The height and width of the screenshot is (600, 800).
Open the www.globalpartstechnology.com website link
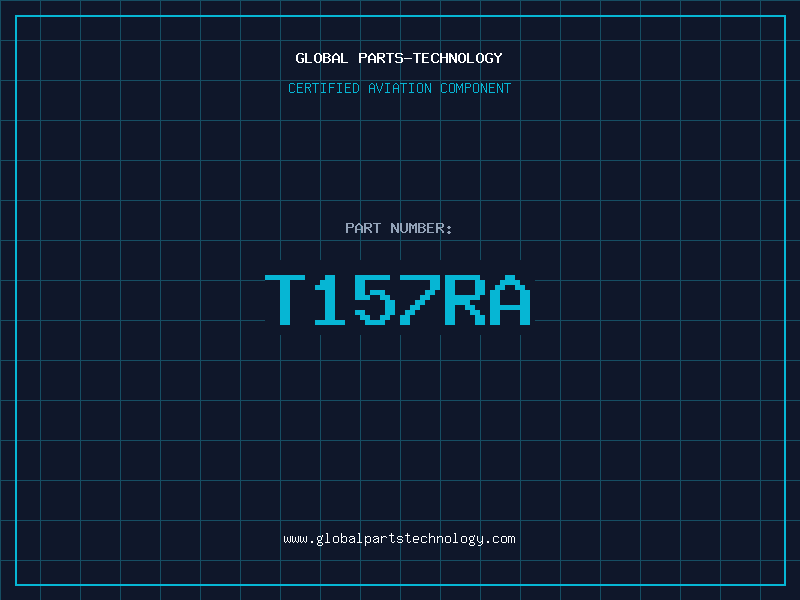[399, 539]
